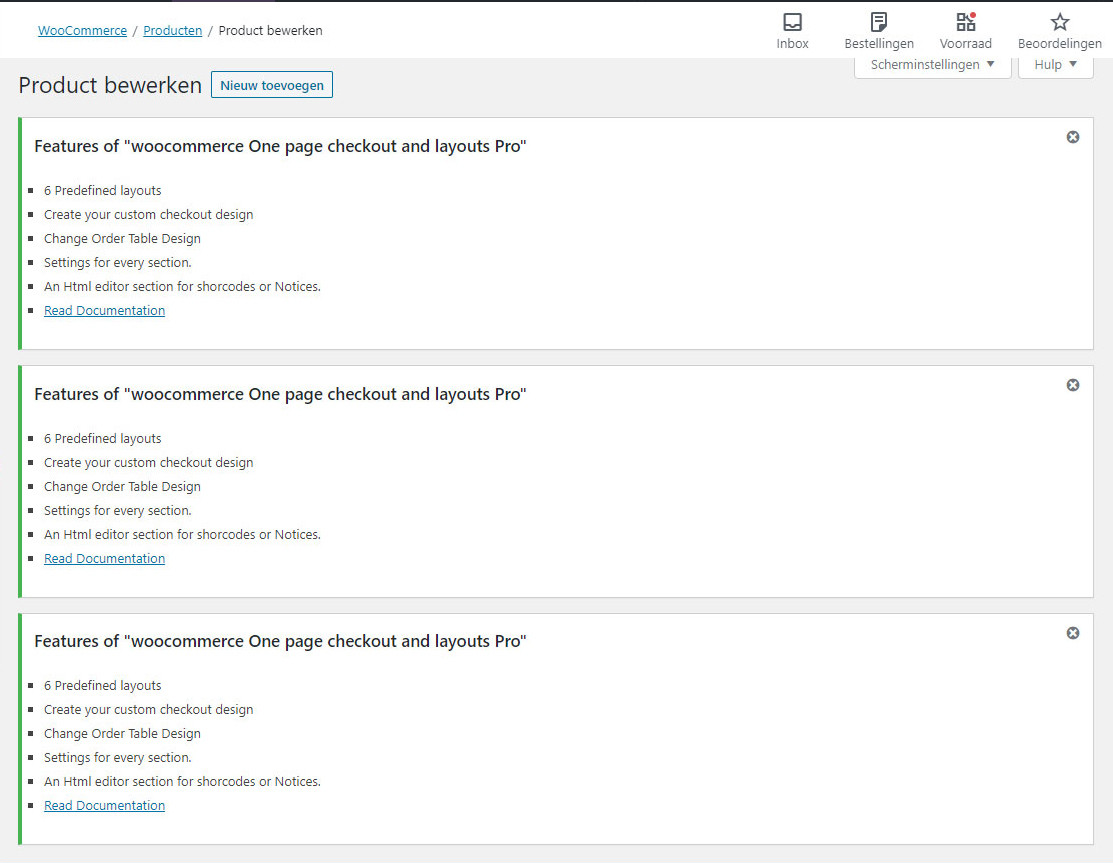Open the Voorraad stock icon

(965, 31)
